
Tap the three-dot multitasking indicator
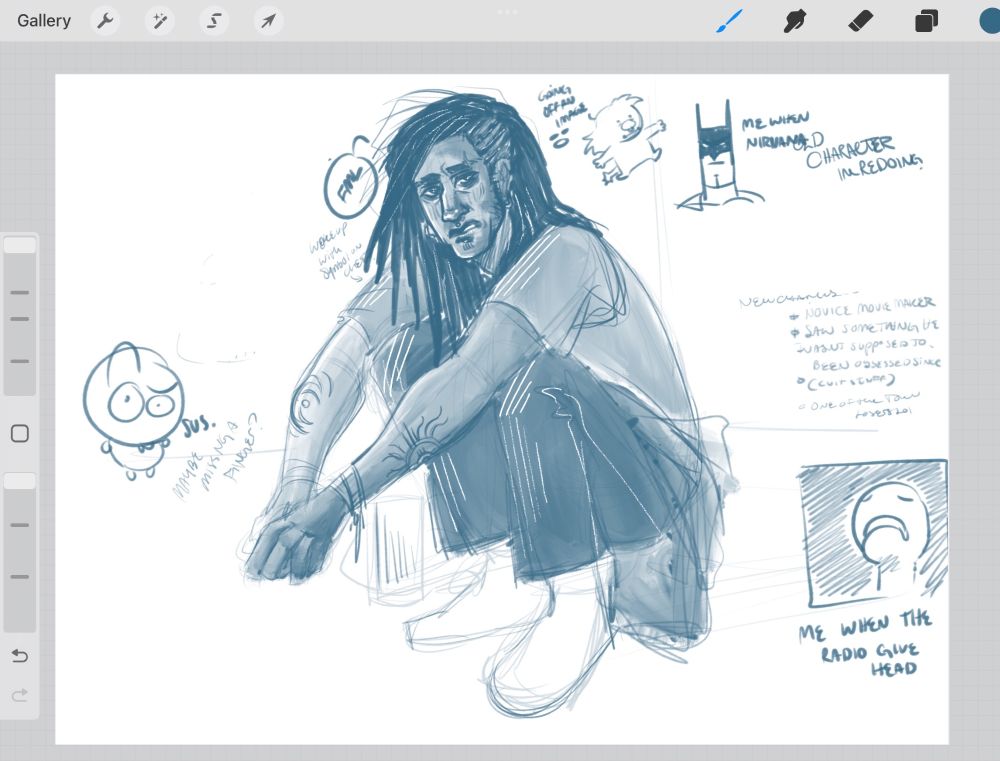tap(508, 11)
